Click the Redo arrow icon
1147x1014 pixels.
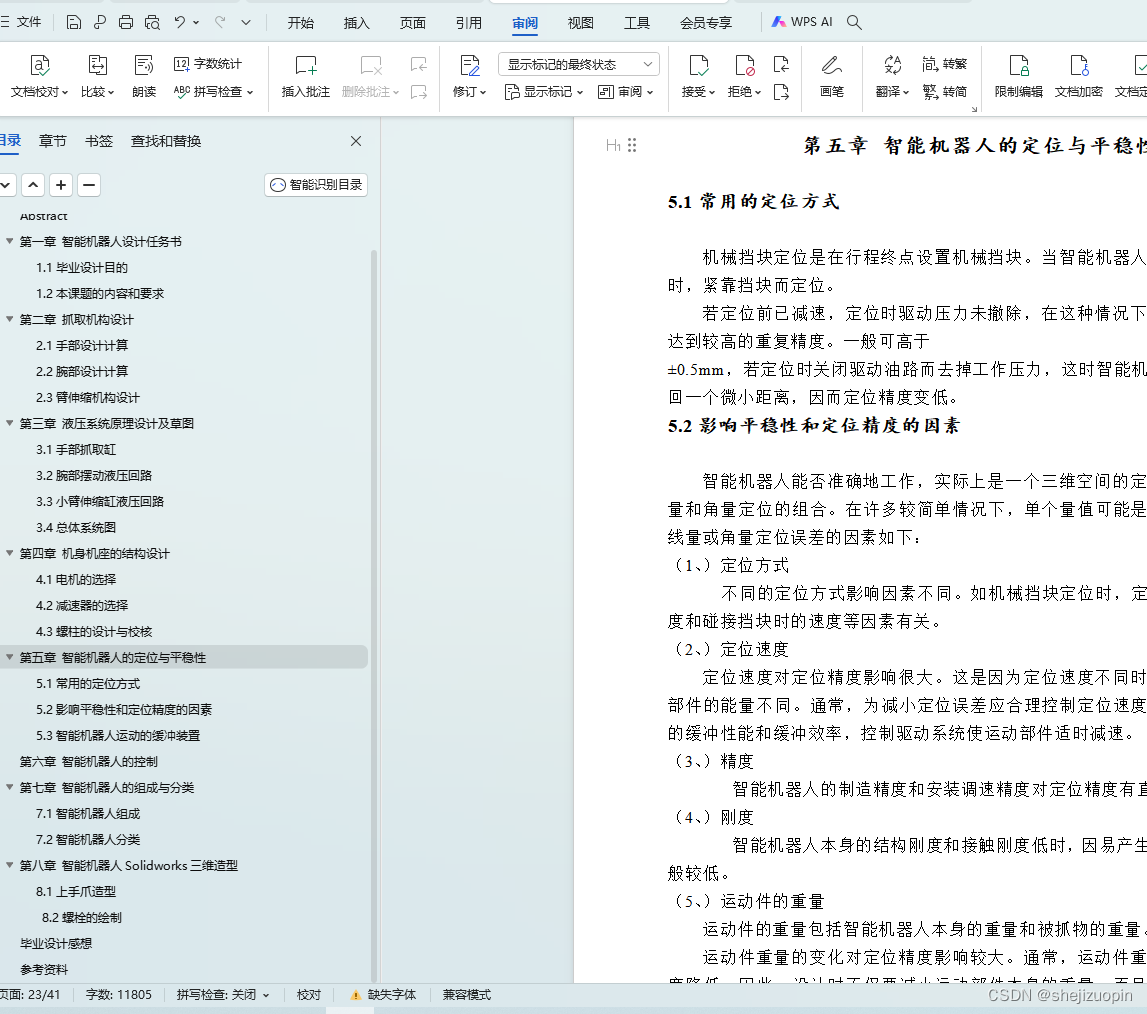point(220,23)
